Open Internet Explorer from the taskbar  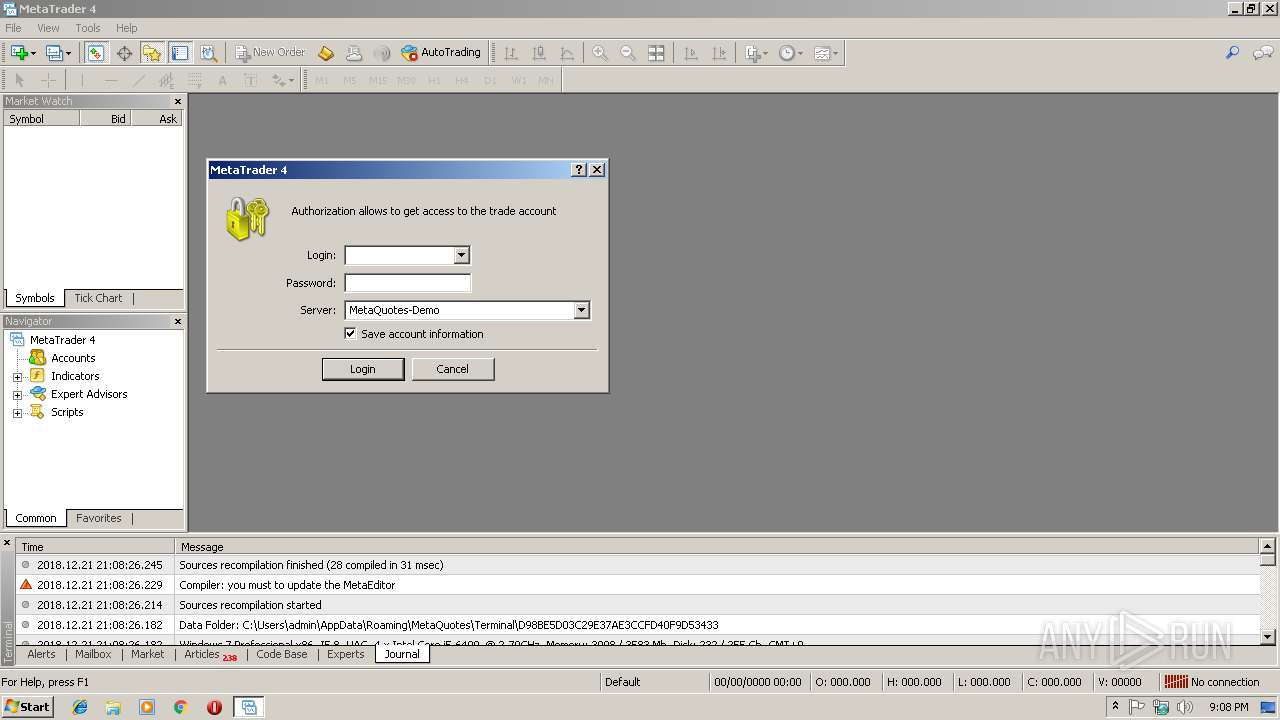pos(80,707)
